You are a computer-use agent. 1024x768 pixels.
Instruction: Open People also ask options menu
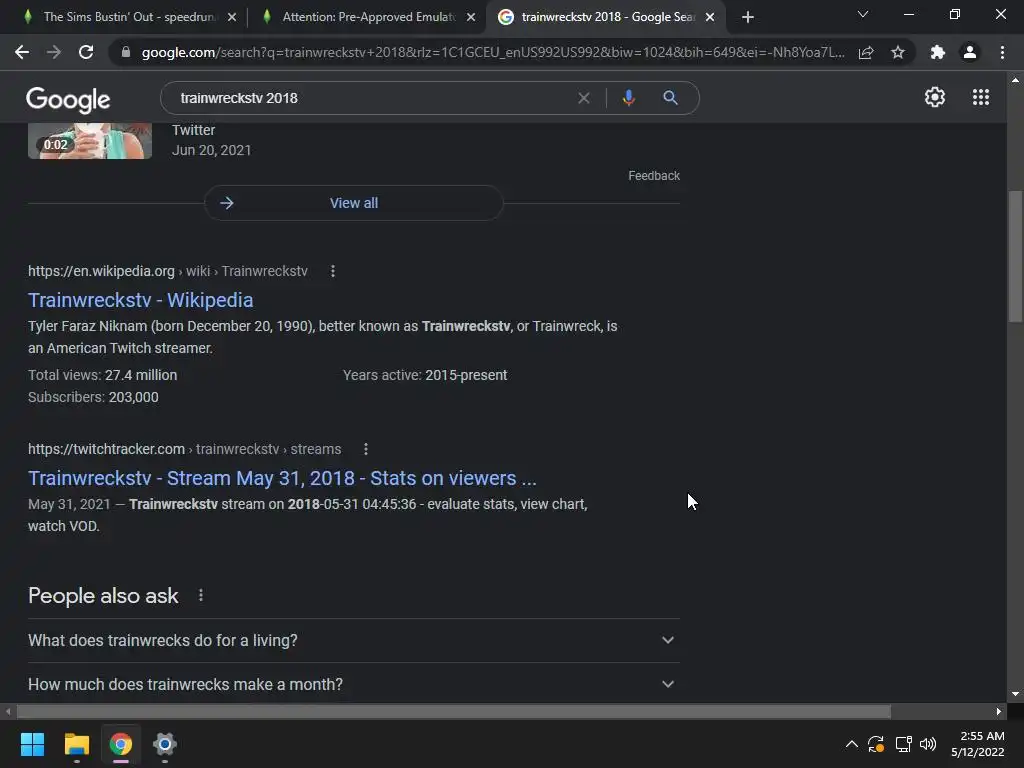coord(200,596)
